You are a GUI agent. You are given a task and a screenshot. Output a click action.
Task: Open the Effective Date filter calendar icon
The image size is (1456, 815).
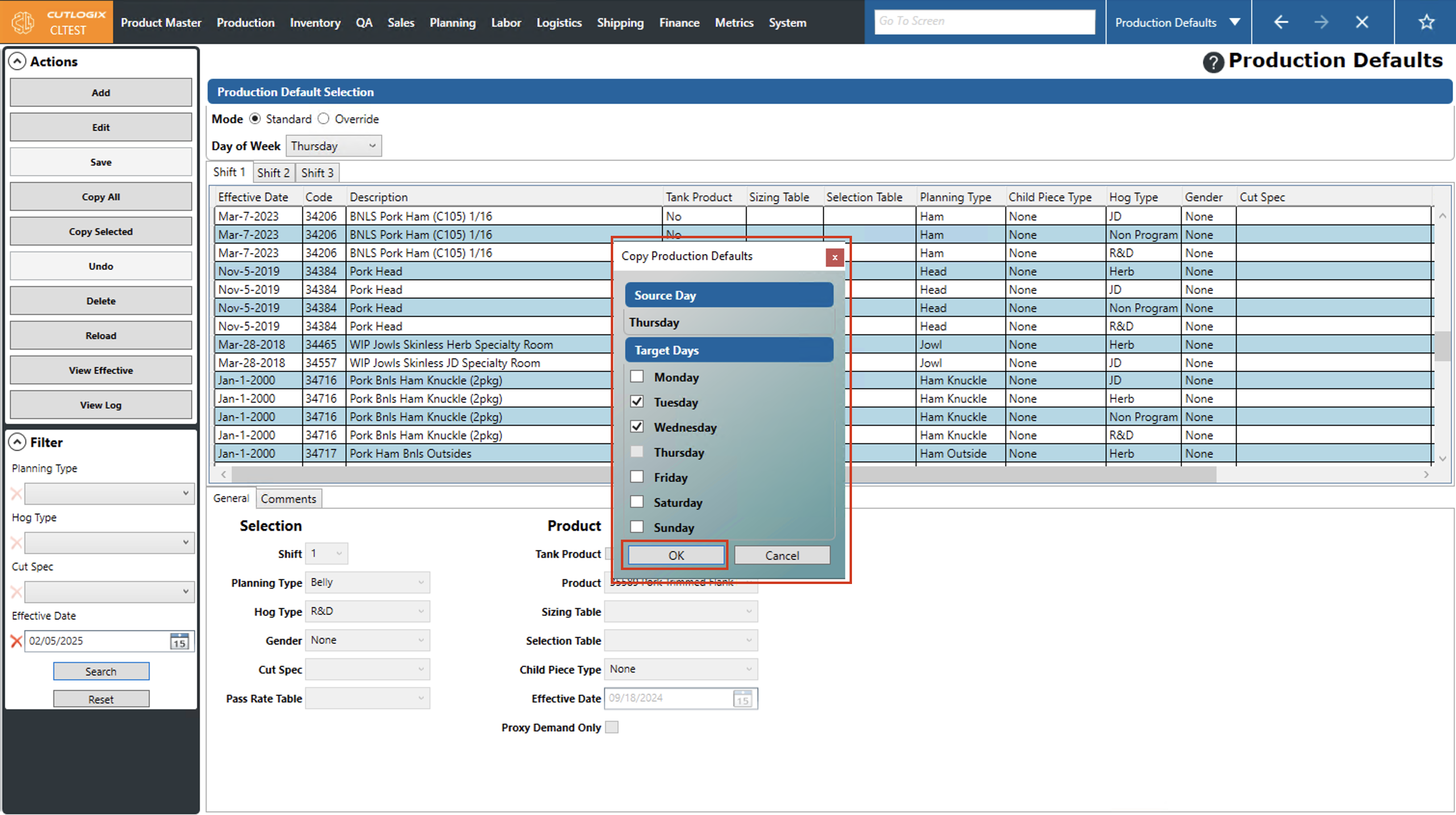click(179, 641)
